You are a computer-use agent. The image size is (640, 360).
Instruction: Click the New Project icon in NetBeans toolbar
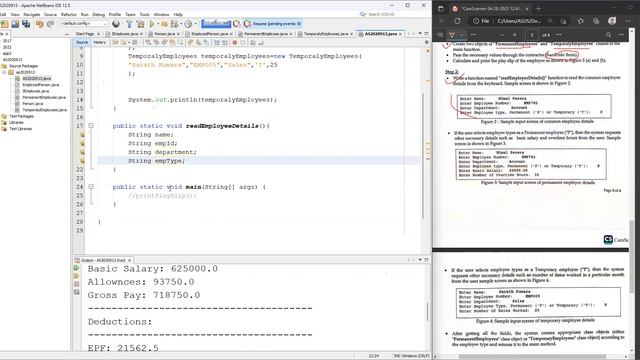coord(5,24)
